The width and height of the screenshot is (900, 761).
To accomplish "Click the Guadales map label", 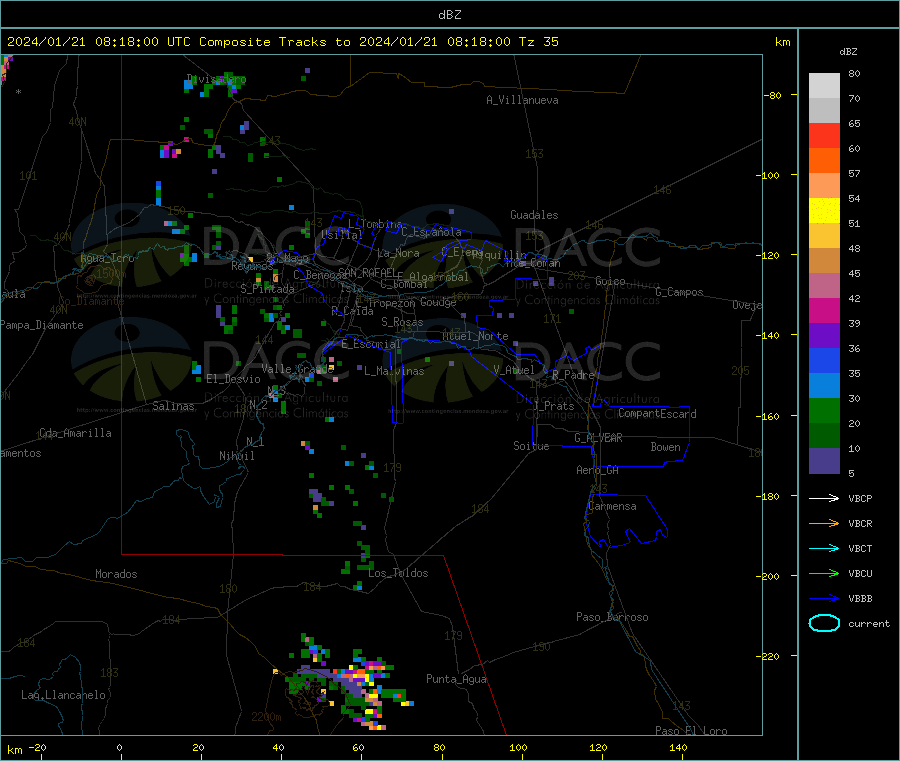I will click(534, 215).
